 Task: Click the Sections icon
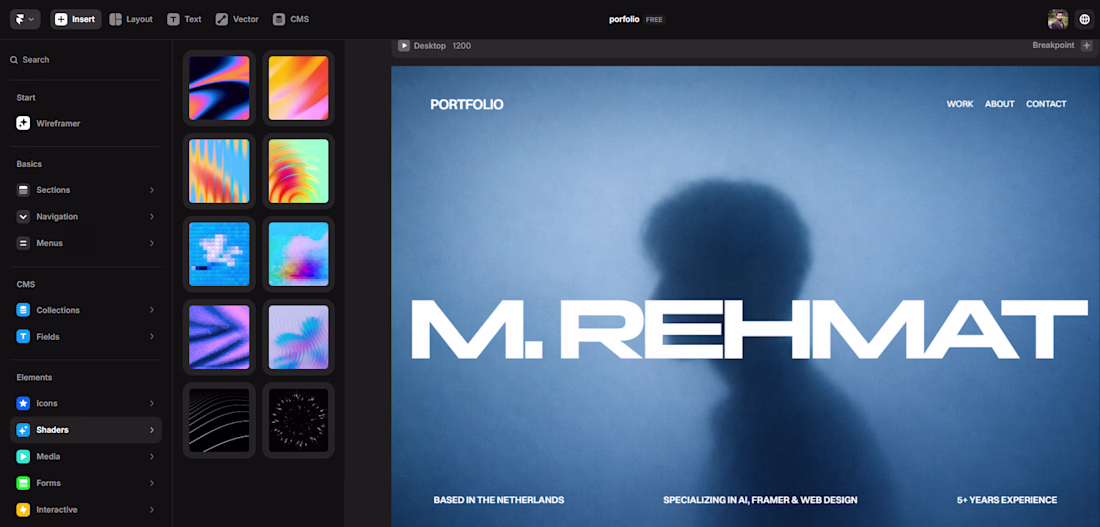click(x=23, y=190)
